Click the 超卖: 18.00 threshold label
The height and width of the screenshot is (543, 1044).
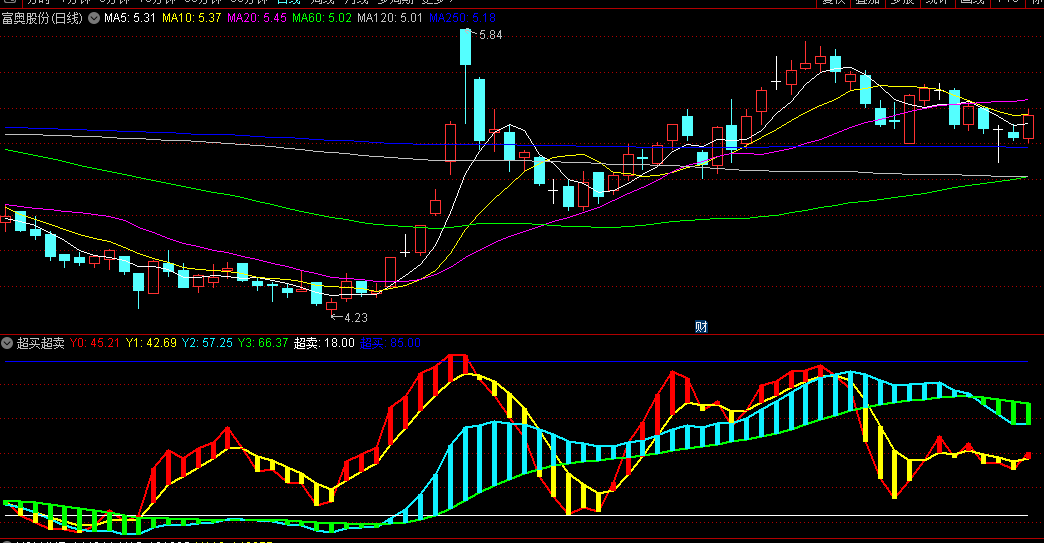(324, 343)
